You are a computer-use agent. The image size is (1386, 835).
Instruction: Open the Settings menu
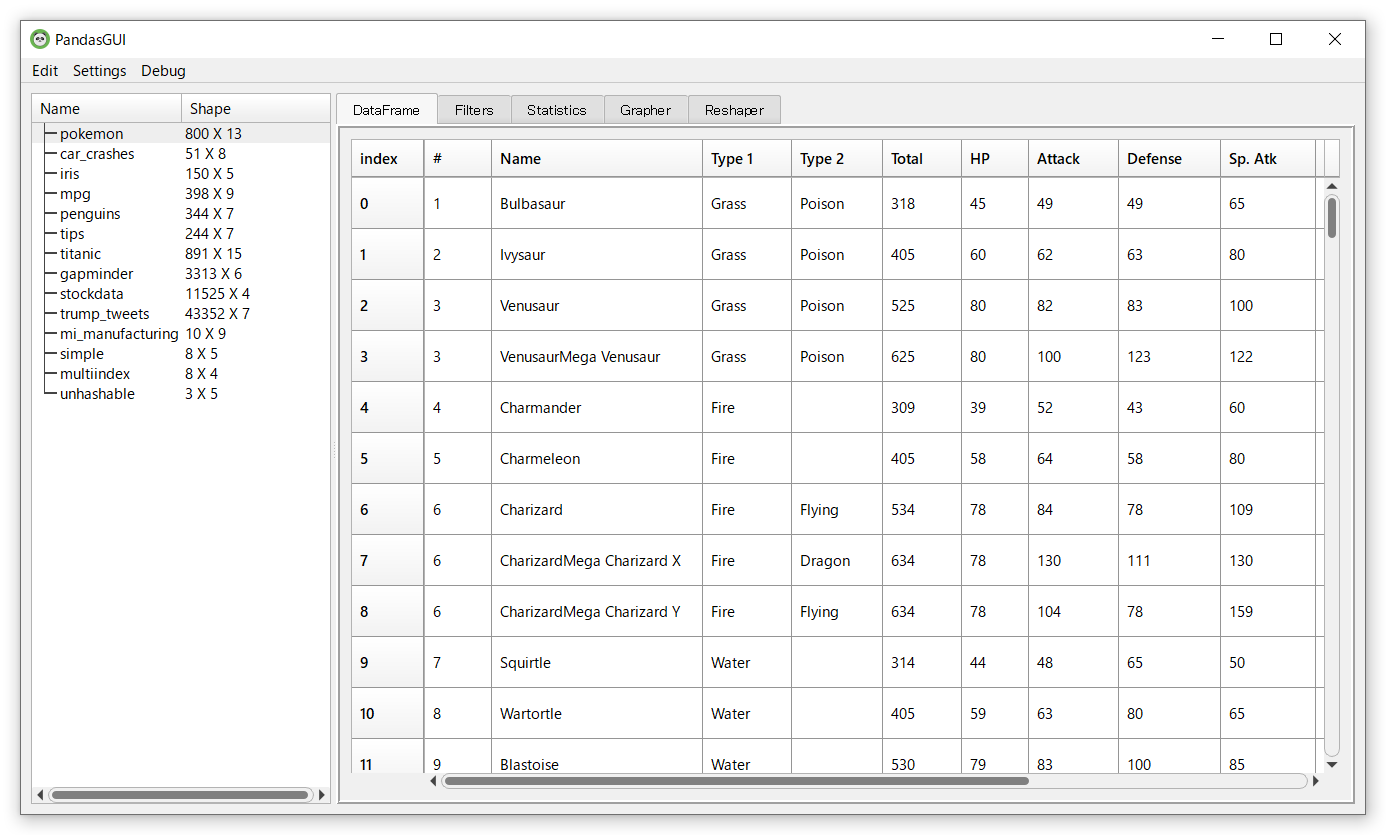point(100,71)
